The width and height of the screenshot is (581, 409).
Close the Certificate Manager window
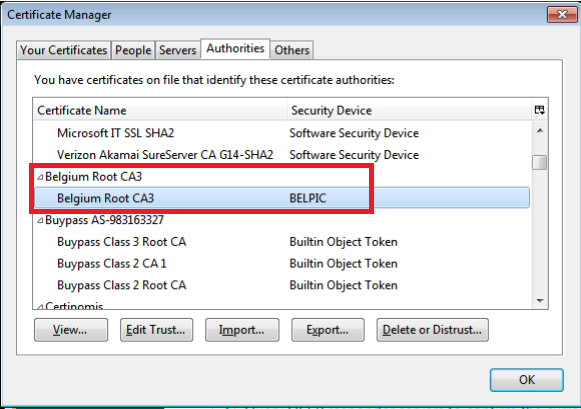coord(562,14)
